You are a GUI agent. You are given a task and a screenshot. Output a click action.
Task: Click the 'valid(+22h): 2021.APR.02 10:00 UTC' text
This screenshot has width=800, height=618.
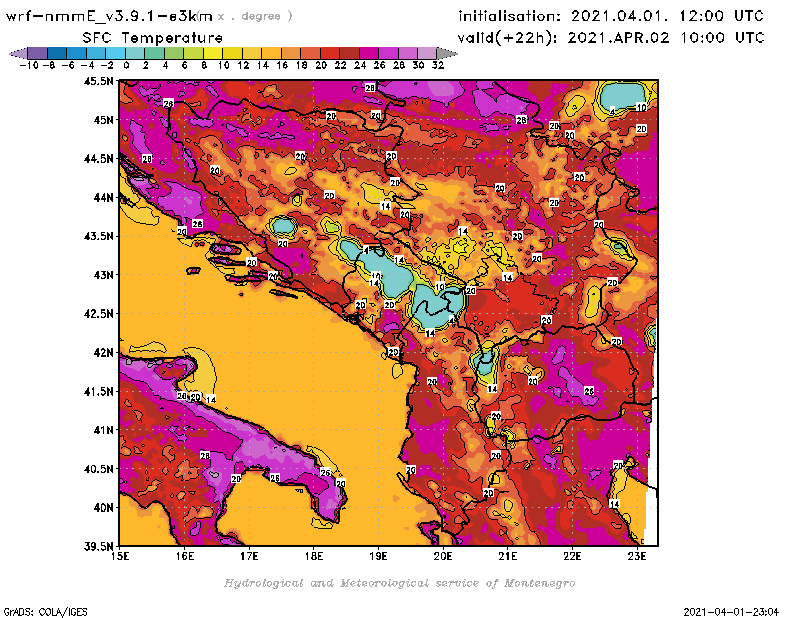click(611, 38)
